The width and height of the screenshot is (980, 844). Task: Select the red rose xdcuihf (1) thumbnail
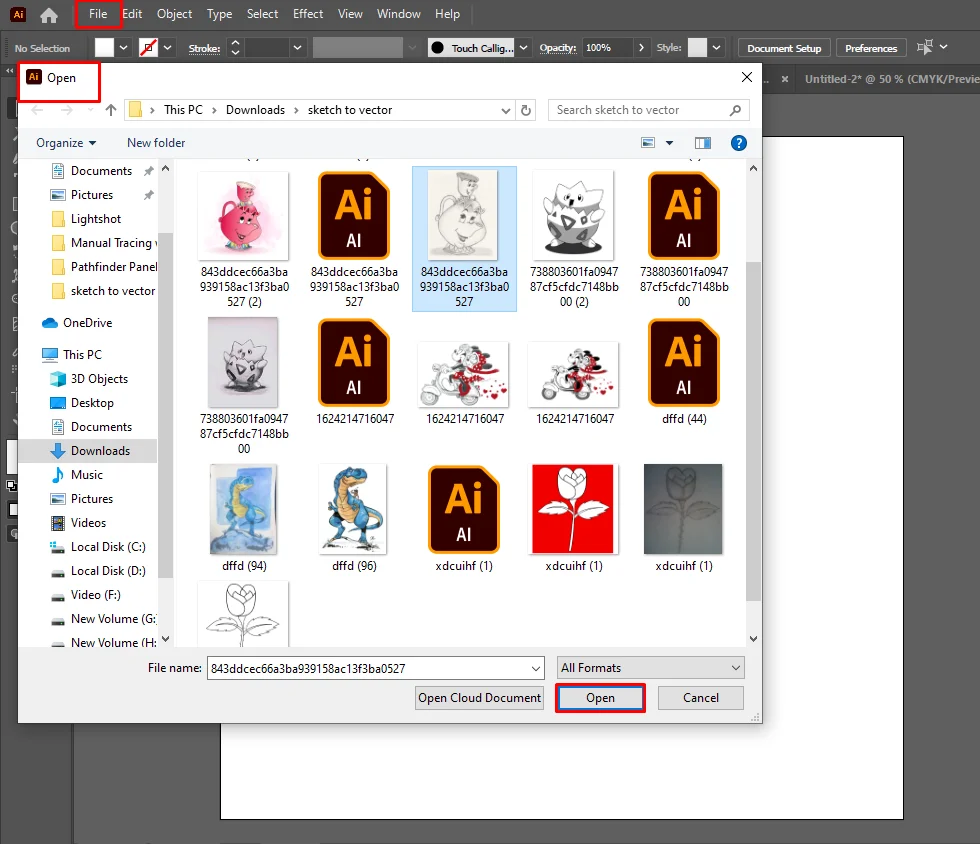click(x=574, y=510)
